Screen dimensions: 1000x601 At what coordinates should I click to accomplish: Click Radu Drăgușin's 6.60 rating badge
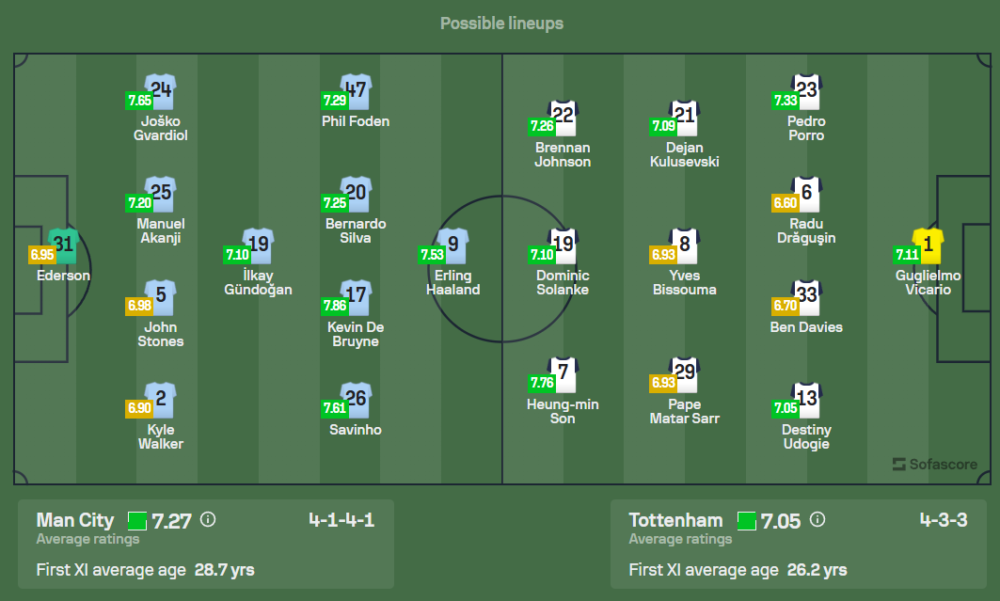(x=786, y=203)
